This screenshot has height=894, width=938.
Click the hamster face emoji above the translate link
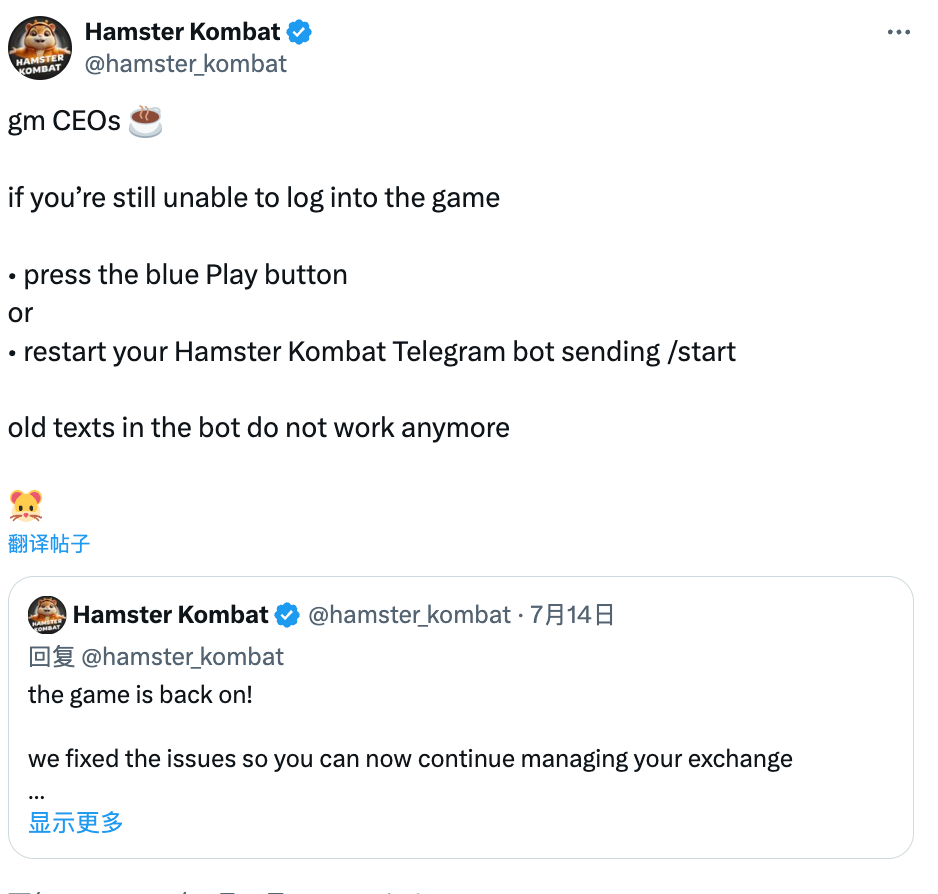click(x=25, y=505)
